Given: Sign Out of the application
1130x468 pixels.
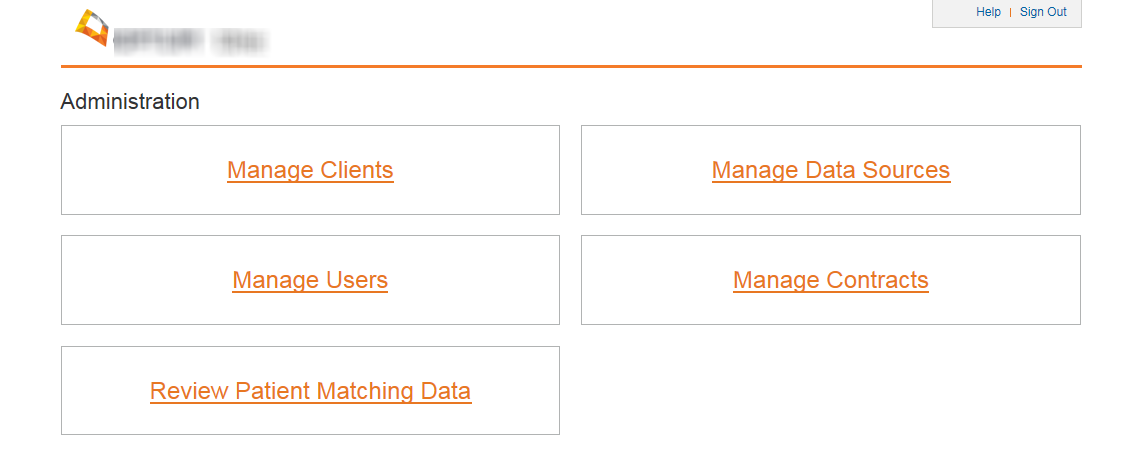Looking at the screenshot, I should click(x=1043, y=12).
